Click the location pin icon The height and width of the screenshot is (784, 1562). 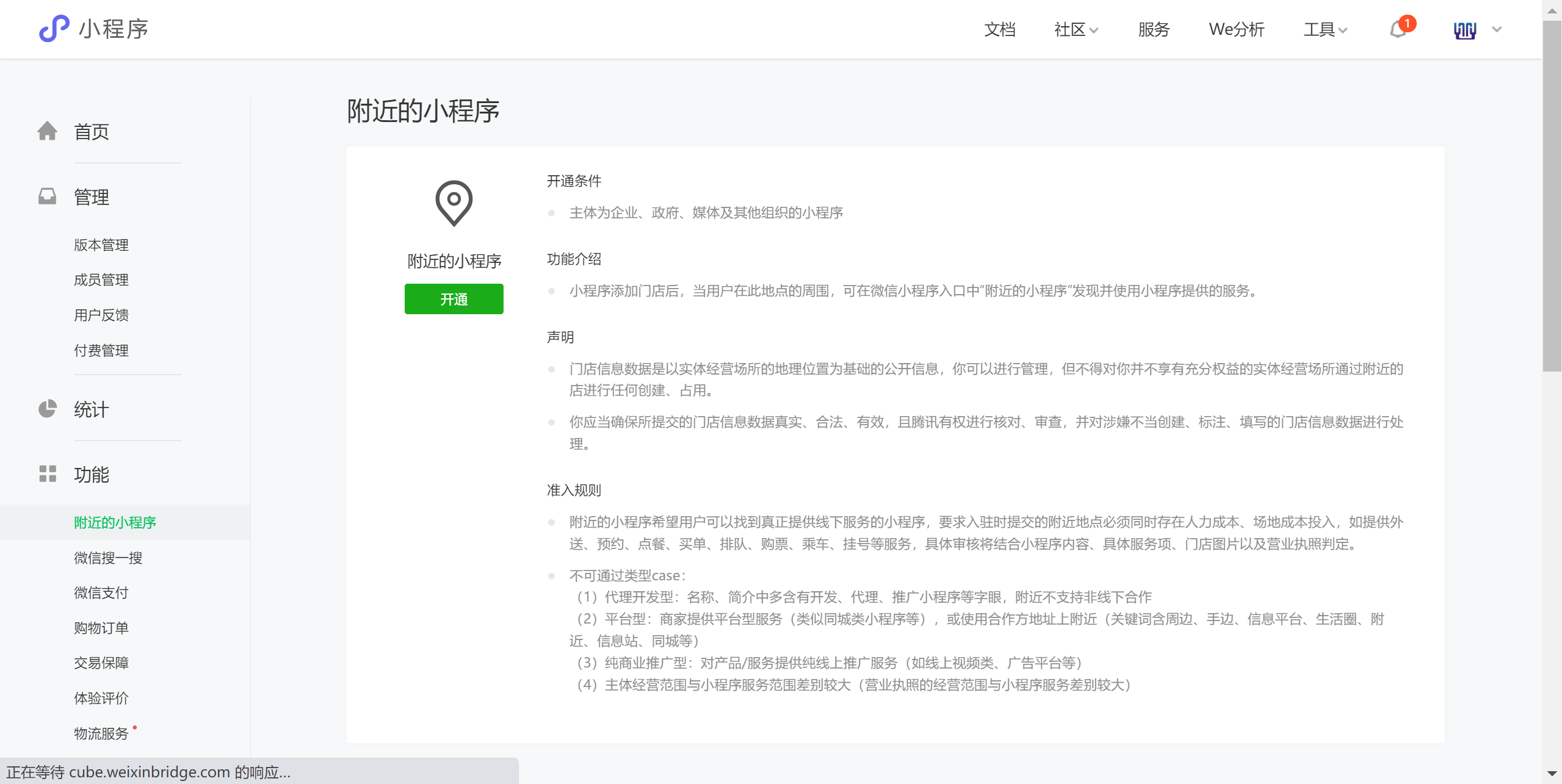[x=454, y=203]
